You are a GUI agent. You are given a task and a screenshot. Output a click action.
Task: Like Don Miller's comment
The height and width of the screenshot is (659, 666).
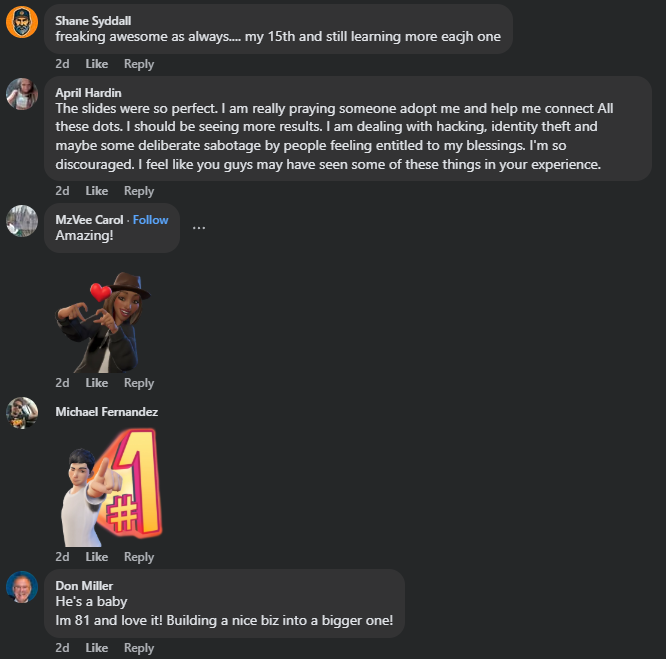[x=97, y=648]
